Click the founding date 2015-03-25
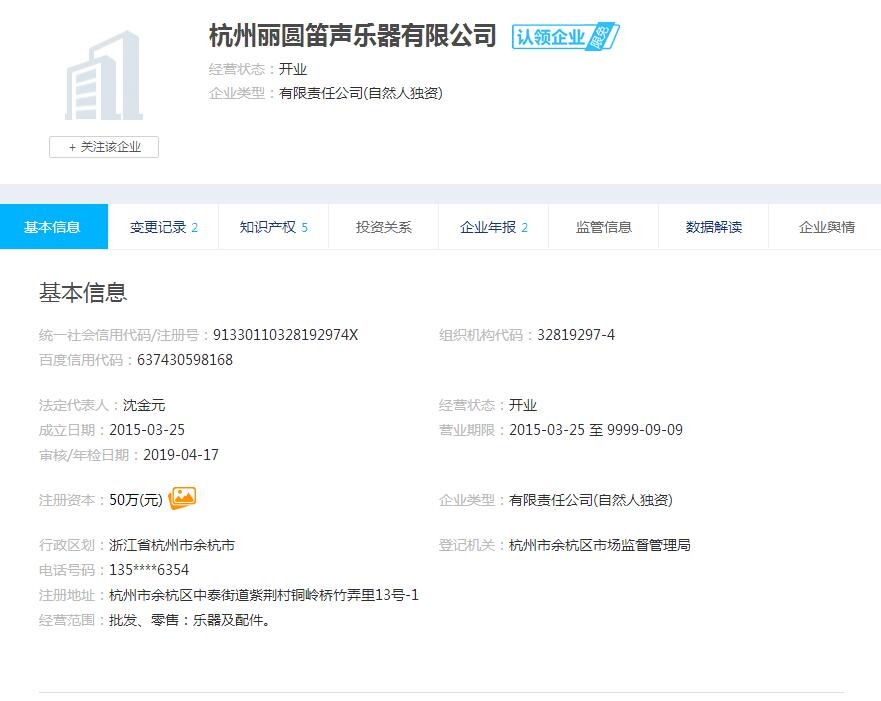Screen dimensions: 881x701 (x=147, y=430)
